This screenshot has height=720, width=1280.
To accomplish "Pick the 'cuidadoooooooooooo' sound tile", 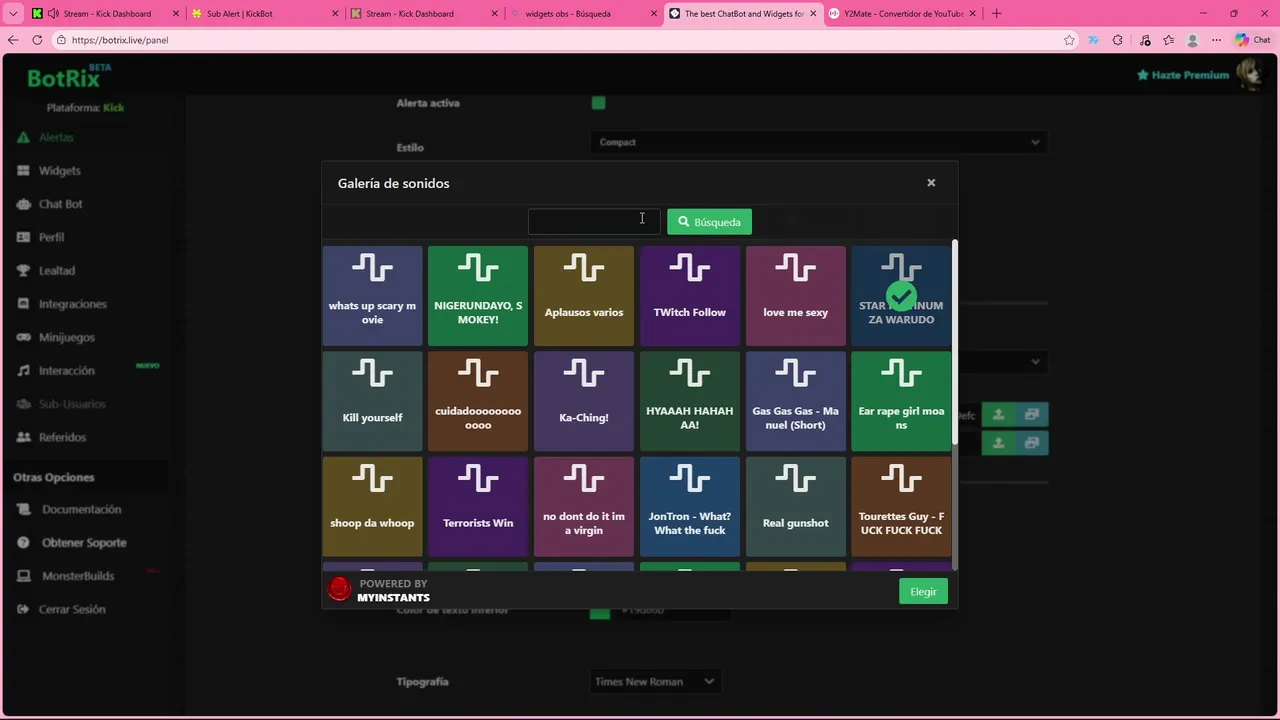I will pyautogui.click(x=478, y=401).
